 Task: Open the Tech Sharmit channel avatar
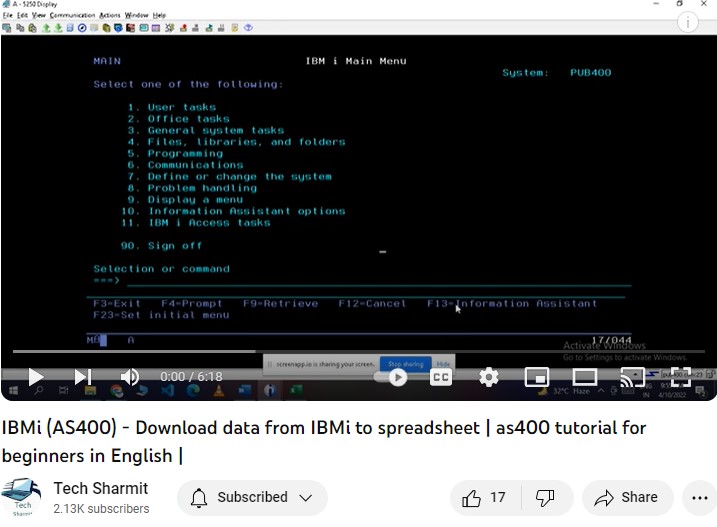21,497
